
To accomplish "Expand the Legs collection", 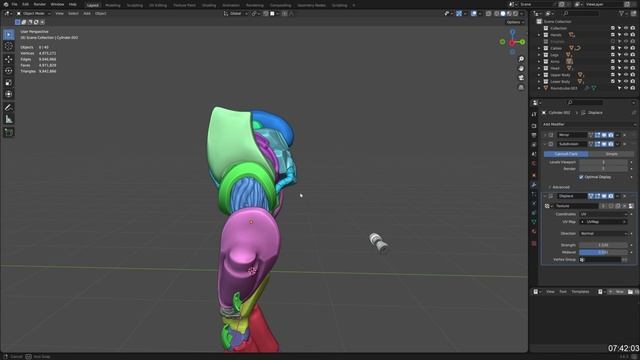I will tap(539, 55).
